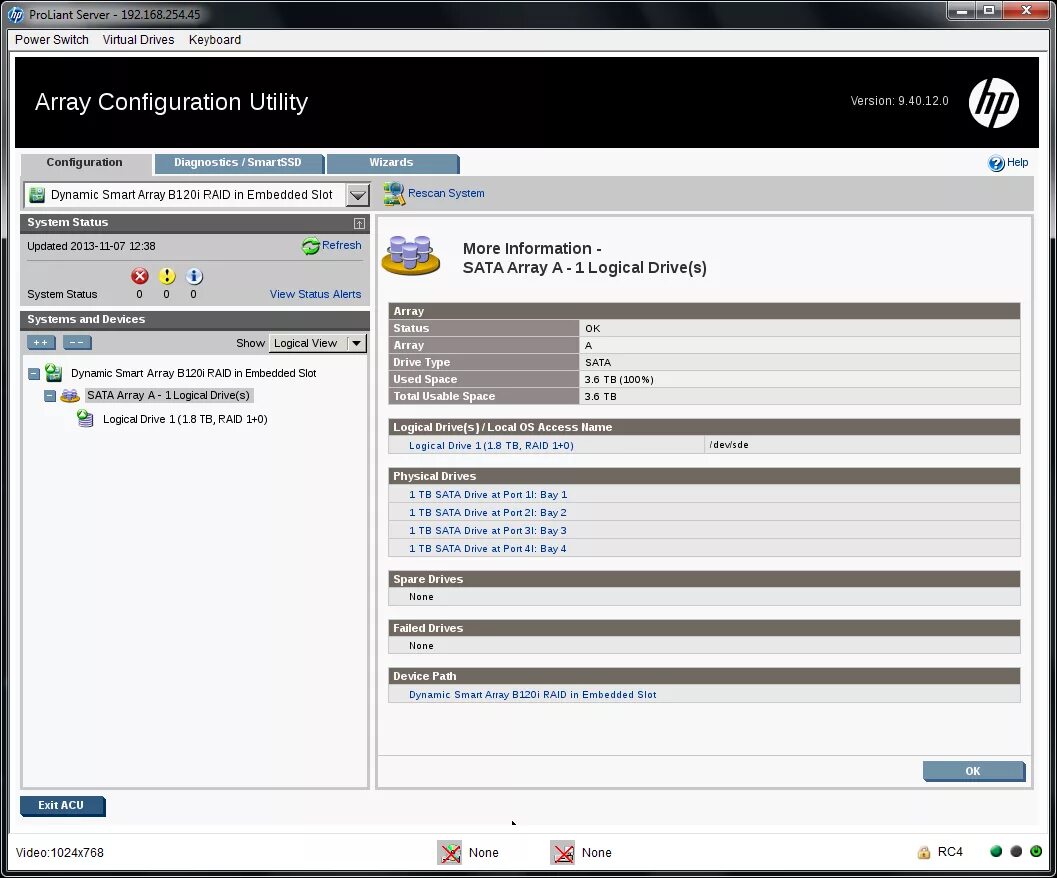
Task: Select 'Logical Drive 1 (1.8 TB, RAID 1+0)' tree item
Action: tap(185, 419)
